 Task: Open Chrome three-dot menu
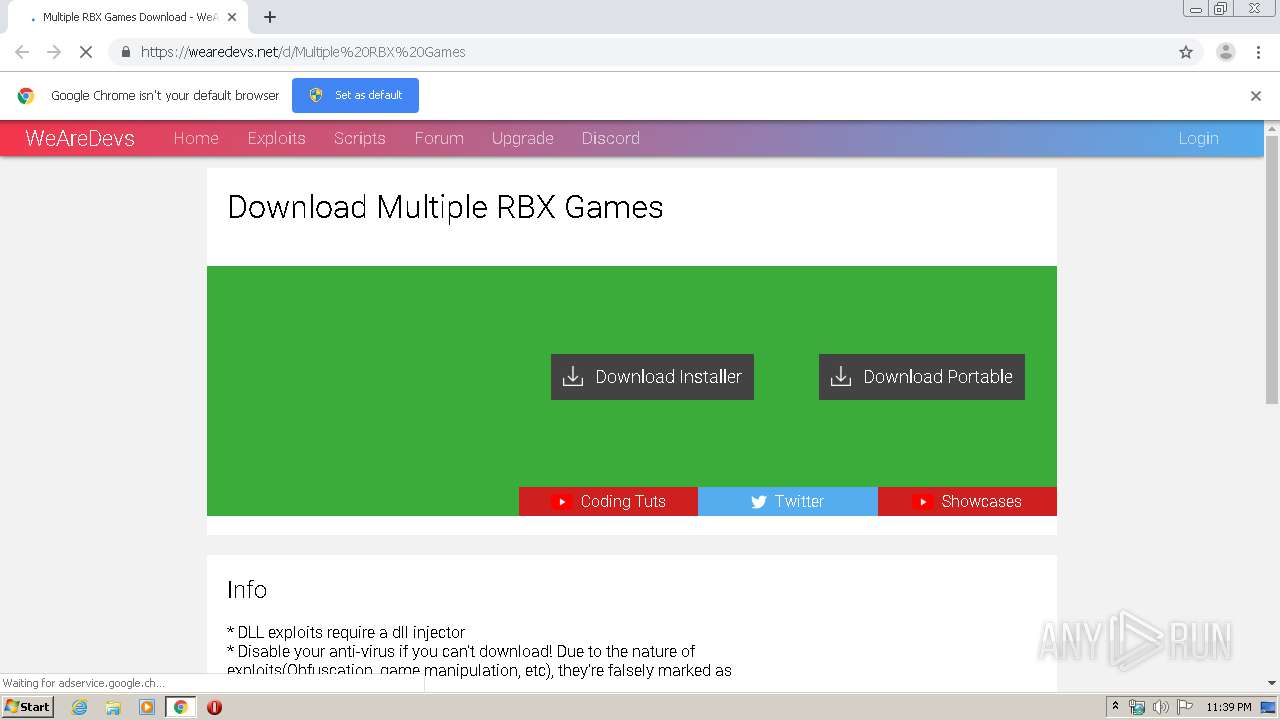pos(1258,52)
